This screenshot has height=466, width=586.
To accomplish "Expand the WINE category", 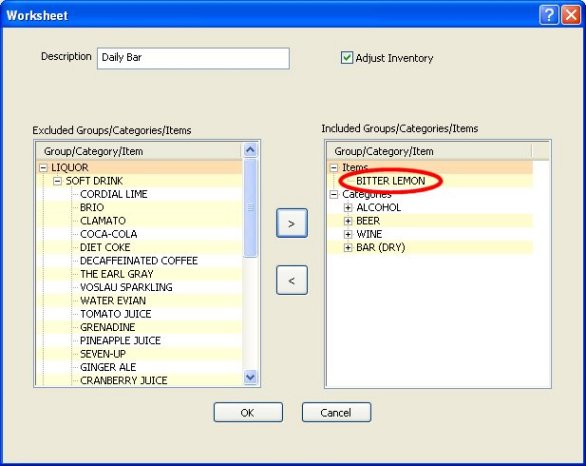I will point(348,234).
